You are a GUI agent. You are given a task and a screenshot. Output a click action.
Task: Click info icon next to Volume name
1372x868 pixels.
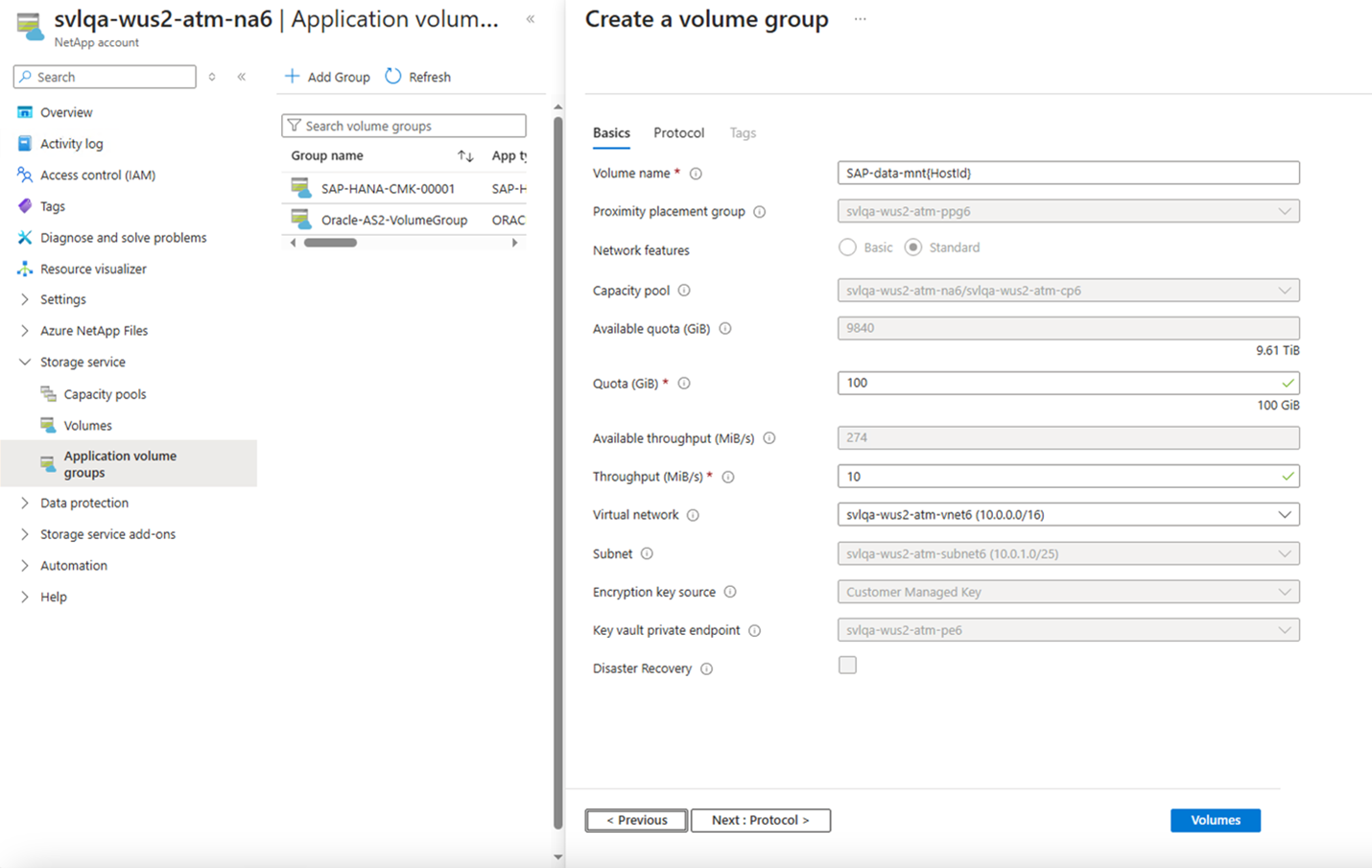696,174
